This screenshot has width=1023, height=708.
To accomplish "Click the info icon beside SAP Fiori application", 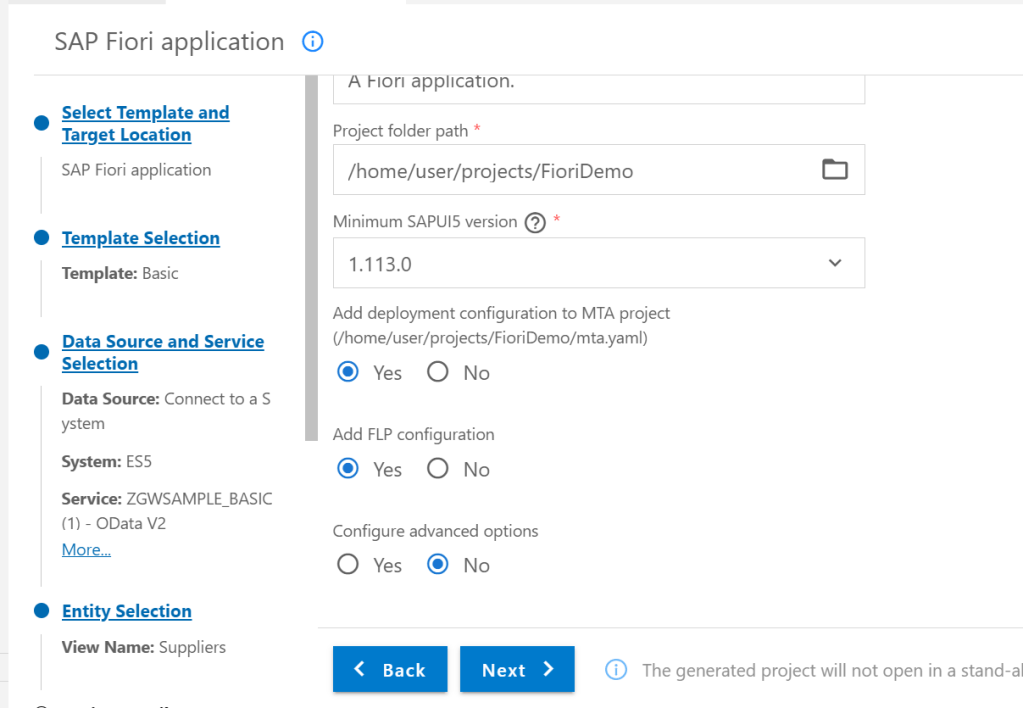I will [x=313, y=42].
